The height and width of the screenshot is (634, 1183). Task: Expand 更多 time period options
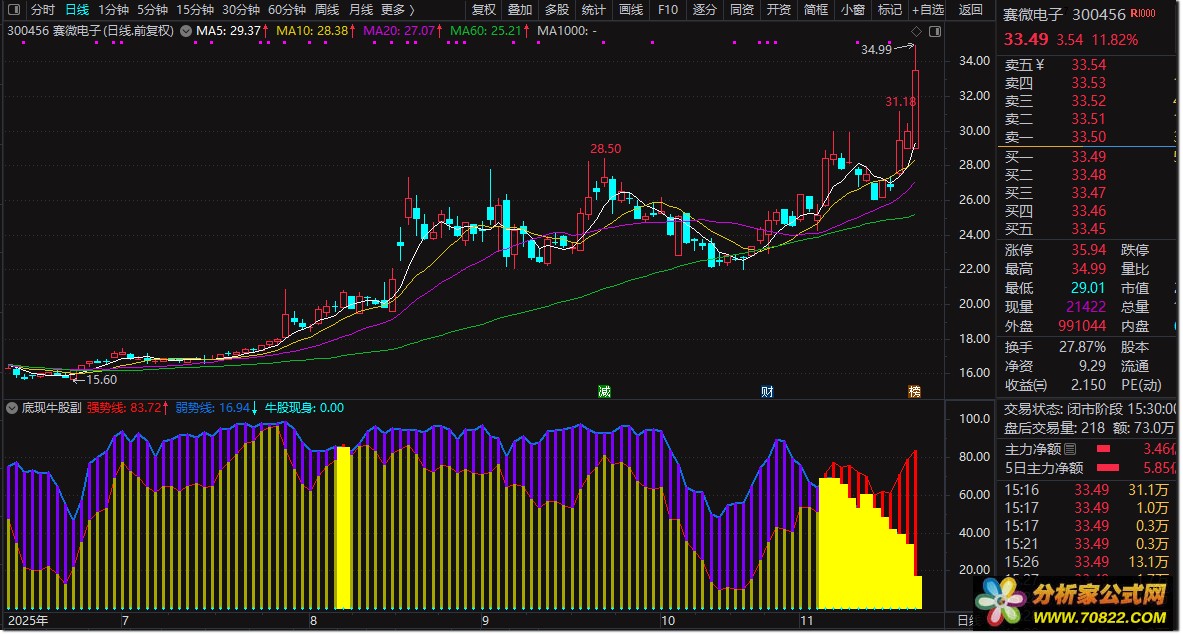click(x=397, y=10)
